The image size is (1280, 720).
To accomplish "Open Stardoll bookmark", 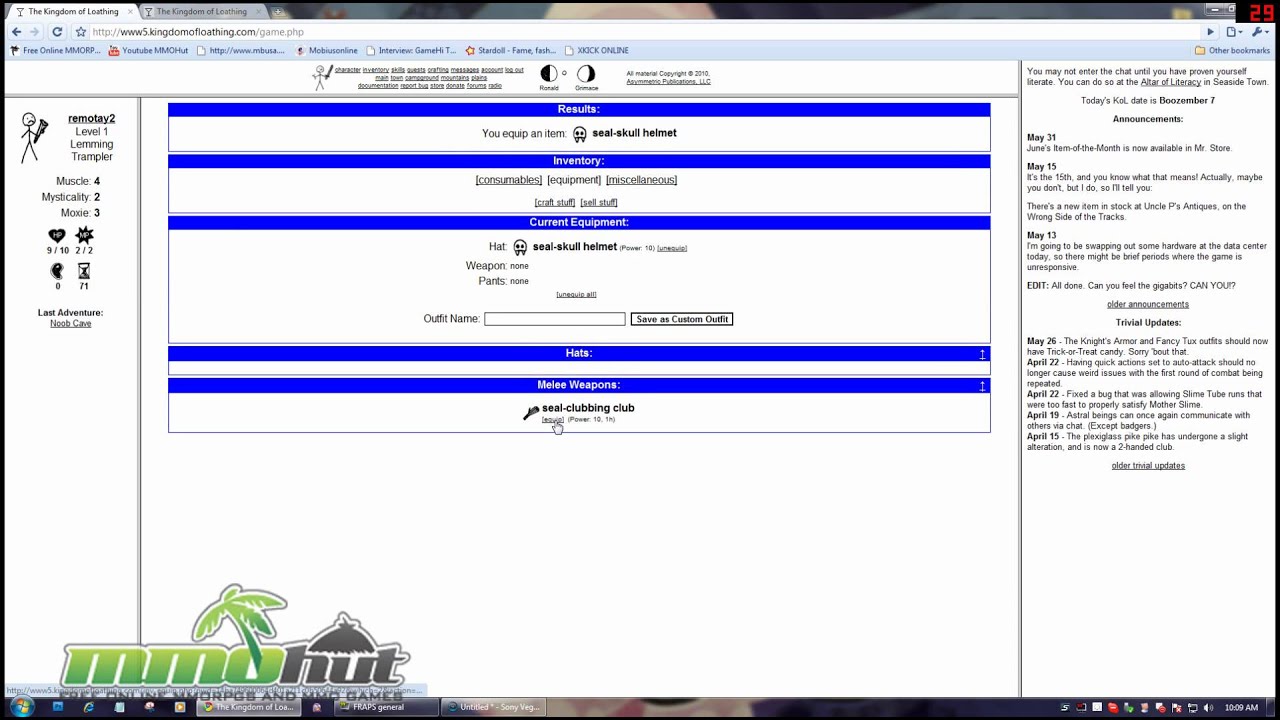I will pyautogui.click(x=510, y=50).
